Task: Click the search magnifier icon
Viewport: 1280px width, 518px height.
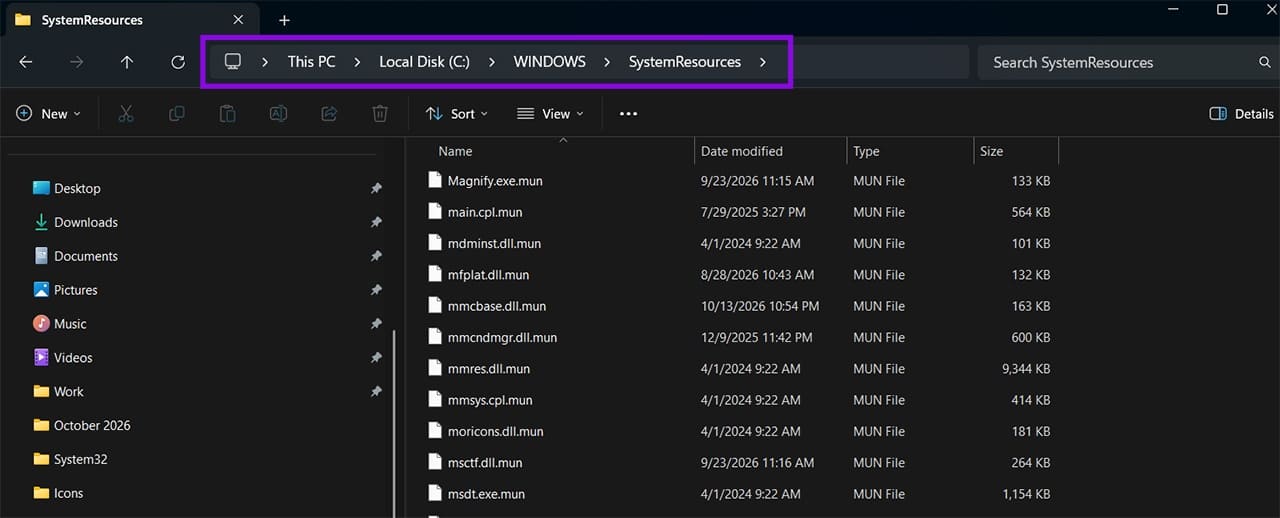Action: [1265, 62]
